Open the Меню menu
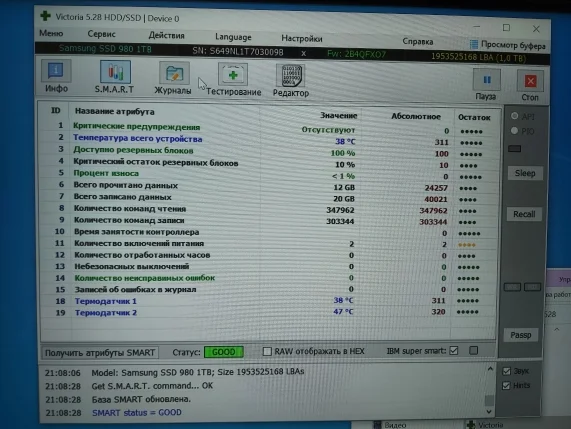This screenshot has height=429, width=571. coord(51,33)
